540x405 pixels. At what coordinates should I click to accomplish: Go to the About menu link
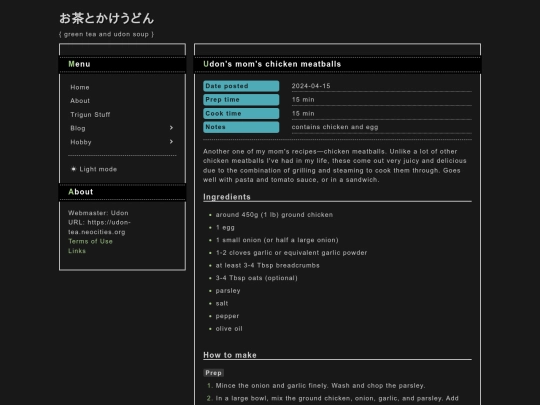(x=80, y=101)
